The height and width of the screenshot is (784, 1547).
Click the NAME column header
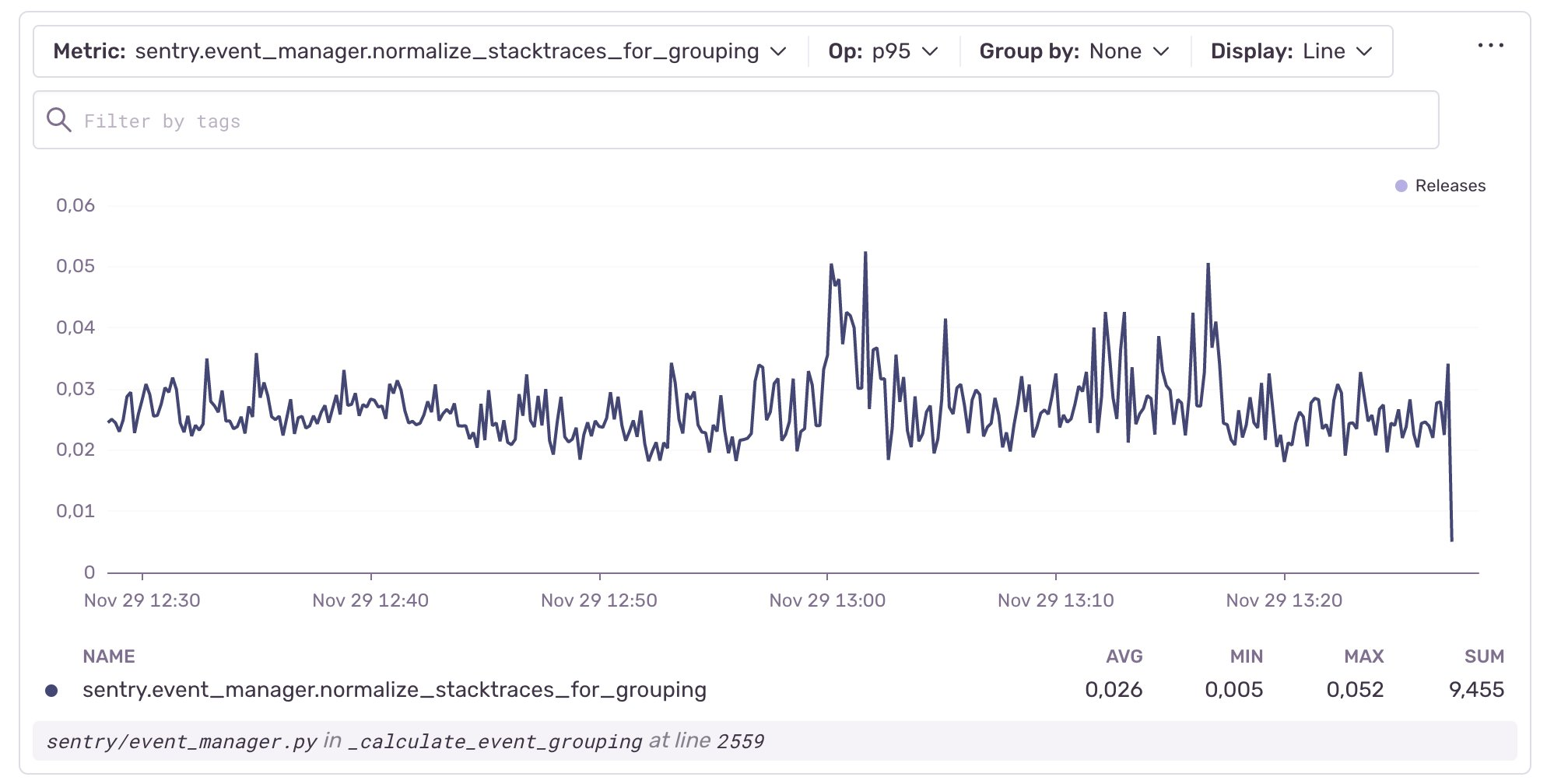click(109, 656)
